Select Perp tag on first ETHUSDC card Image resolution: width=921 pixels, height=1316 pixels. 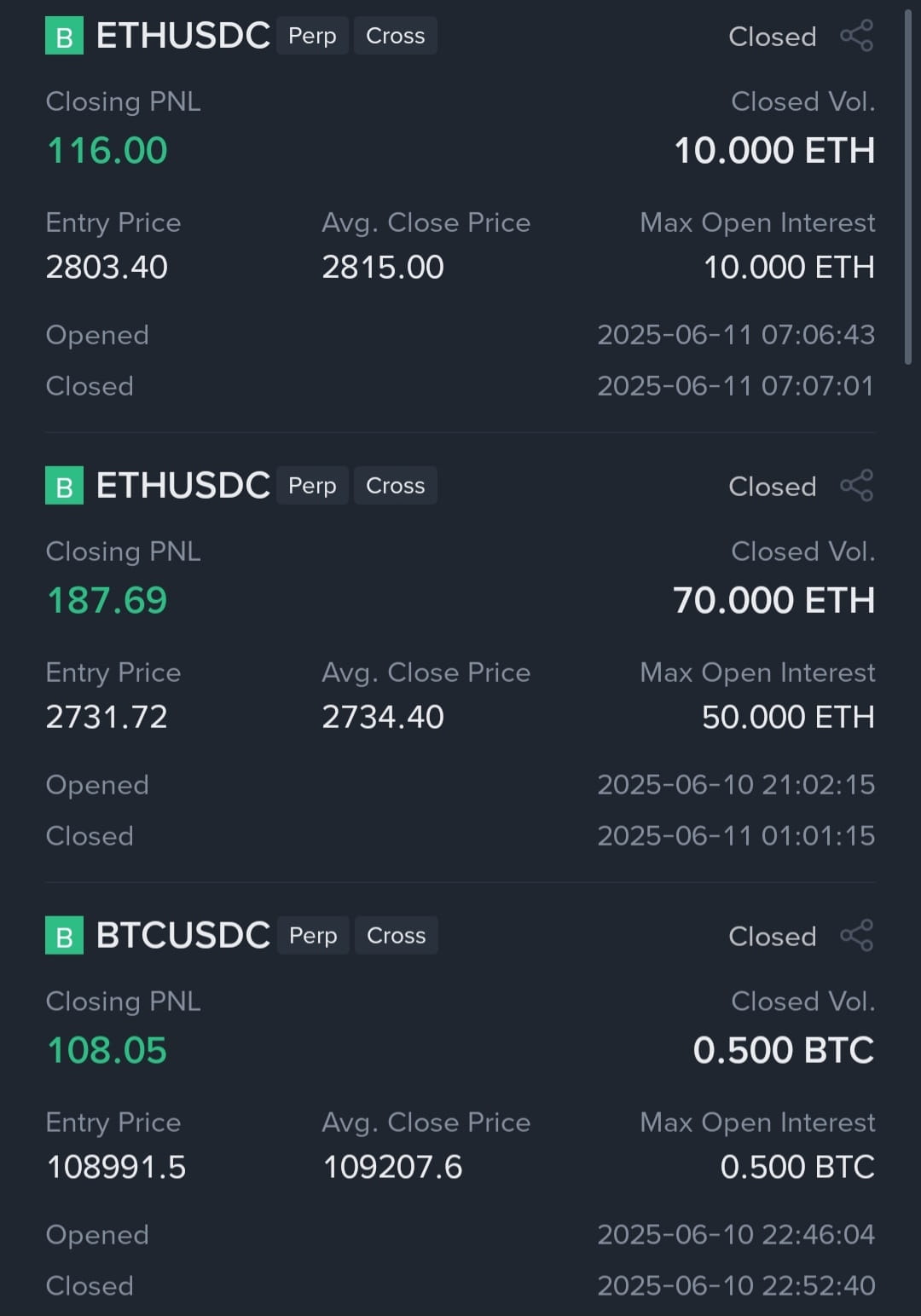tap(312, 36)
